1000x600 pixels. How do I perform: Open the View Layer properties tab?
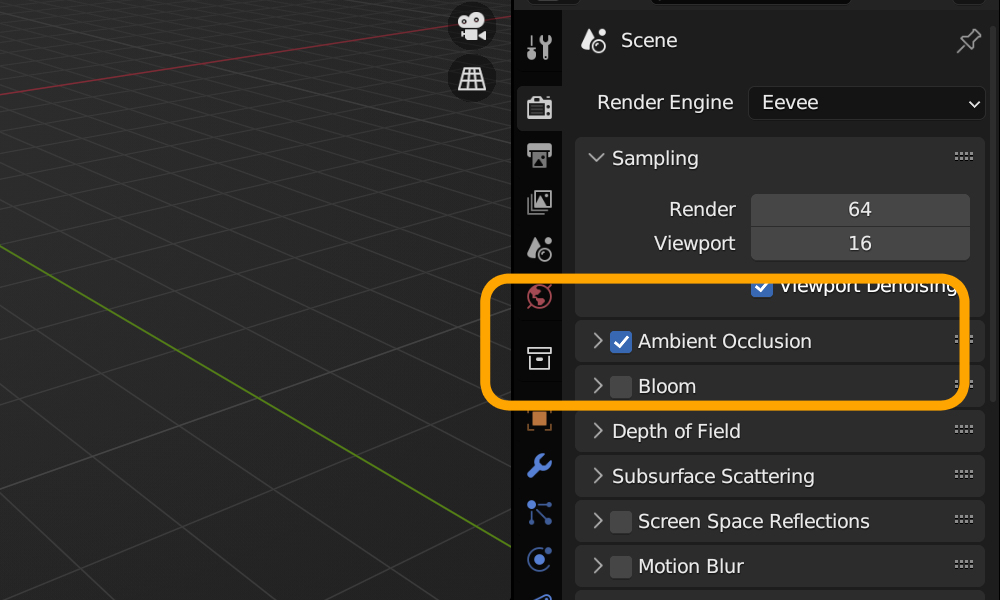tap(540, 202)
